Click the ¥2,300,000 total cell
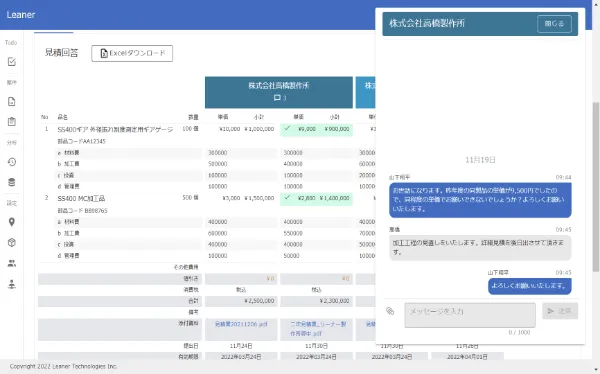 [x=334, y=301]
